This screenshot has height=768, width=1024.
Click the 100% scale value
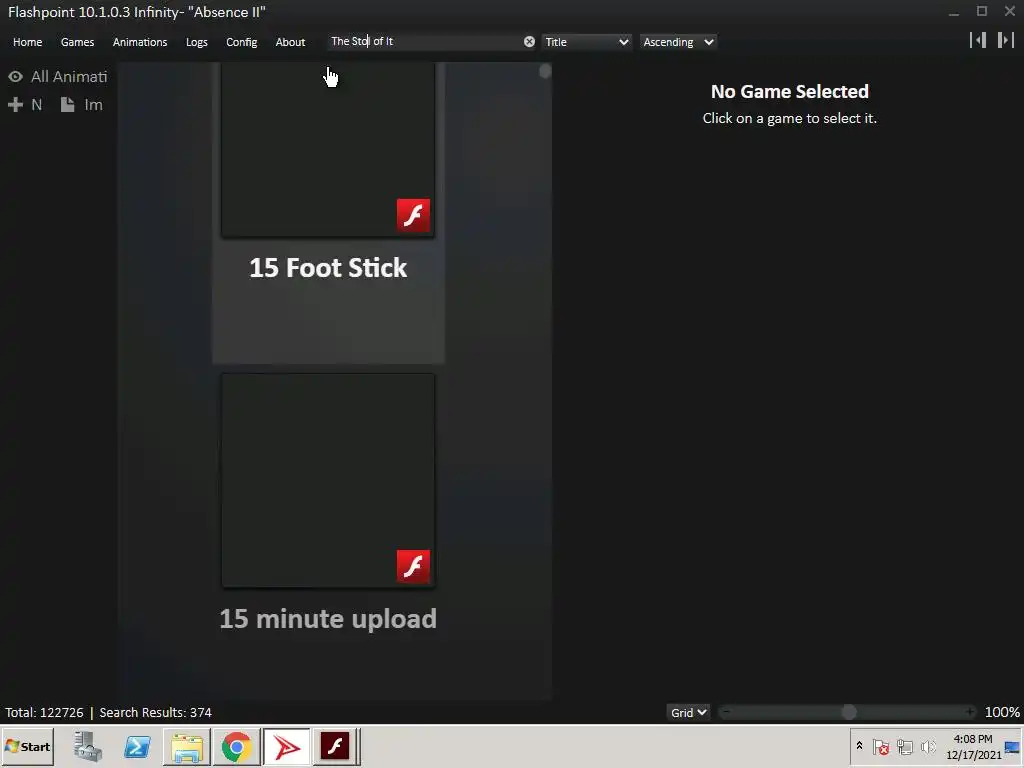click(1002, 712)
